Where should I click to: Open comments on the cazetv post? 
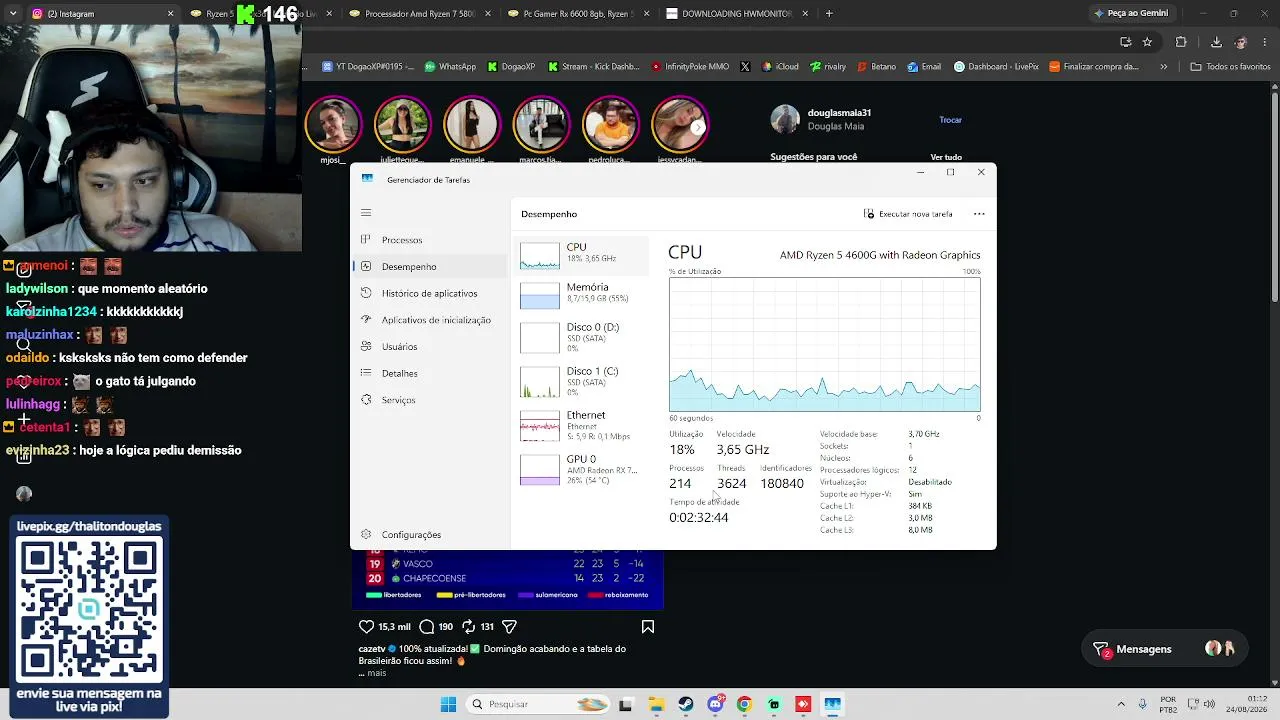427,627
